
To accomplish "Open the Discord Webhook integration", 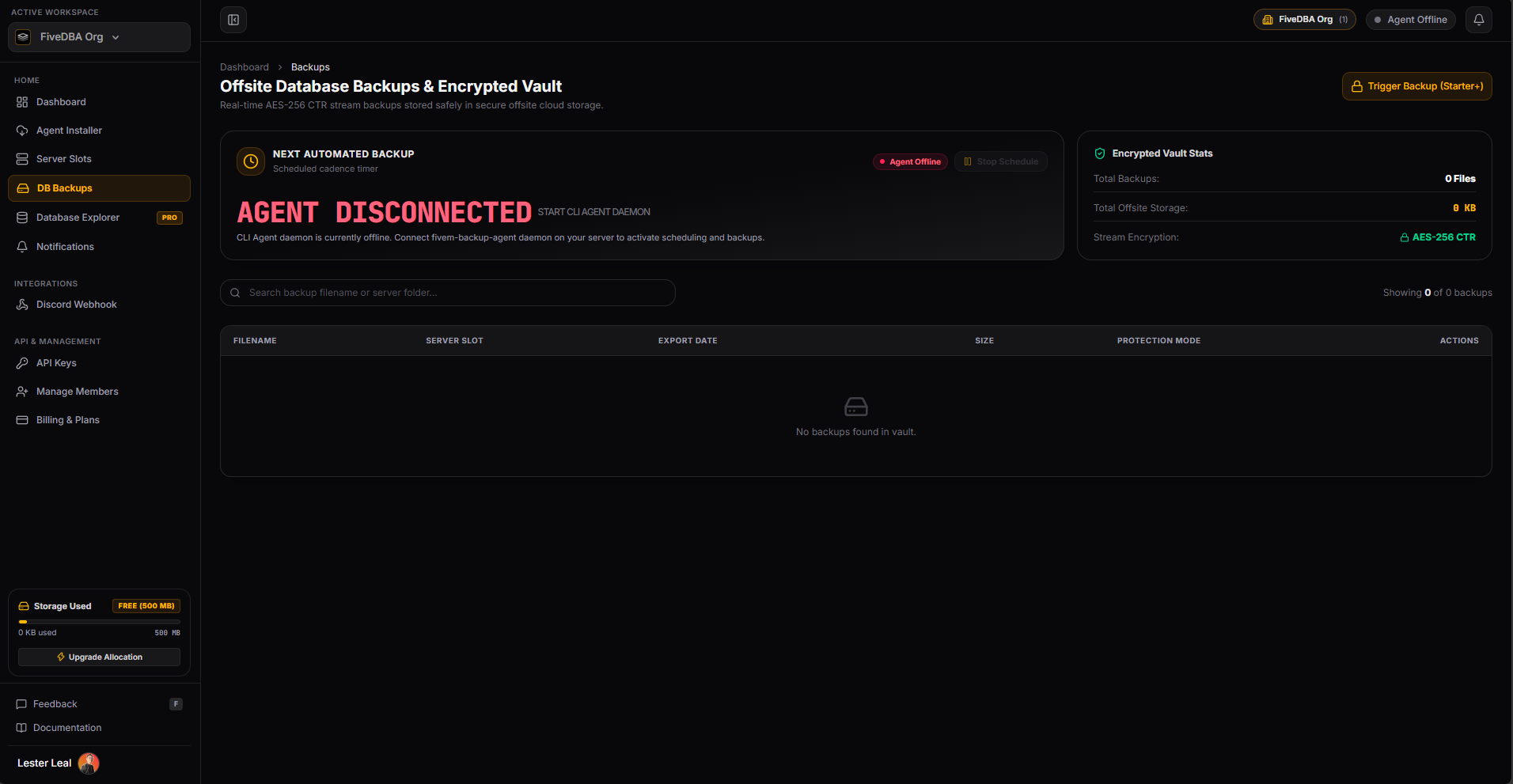I will [99, 305].
